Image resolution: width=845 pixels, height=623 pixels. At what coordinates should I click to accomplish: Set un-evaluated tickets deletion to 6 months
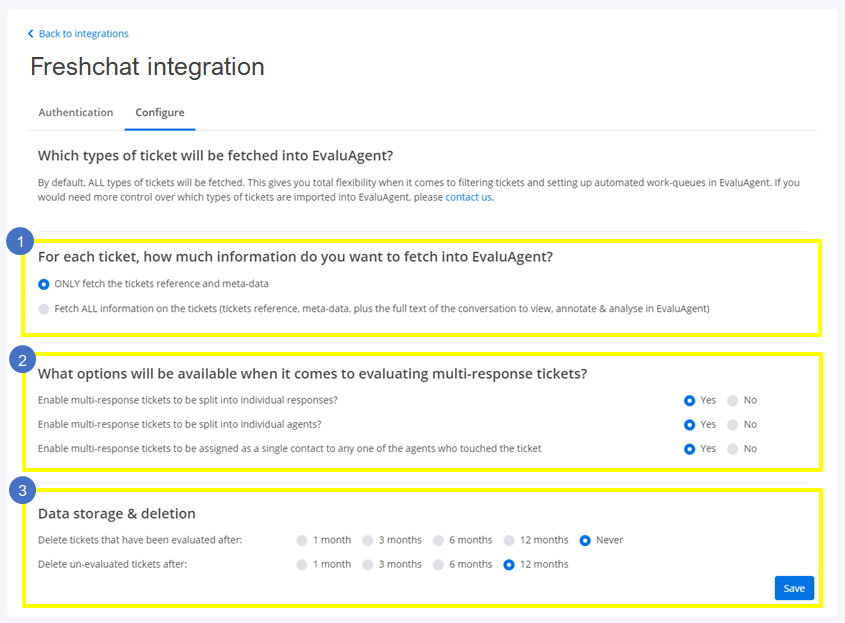[x=438, y=565]
